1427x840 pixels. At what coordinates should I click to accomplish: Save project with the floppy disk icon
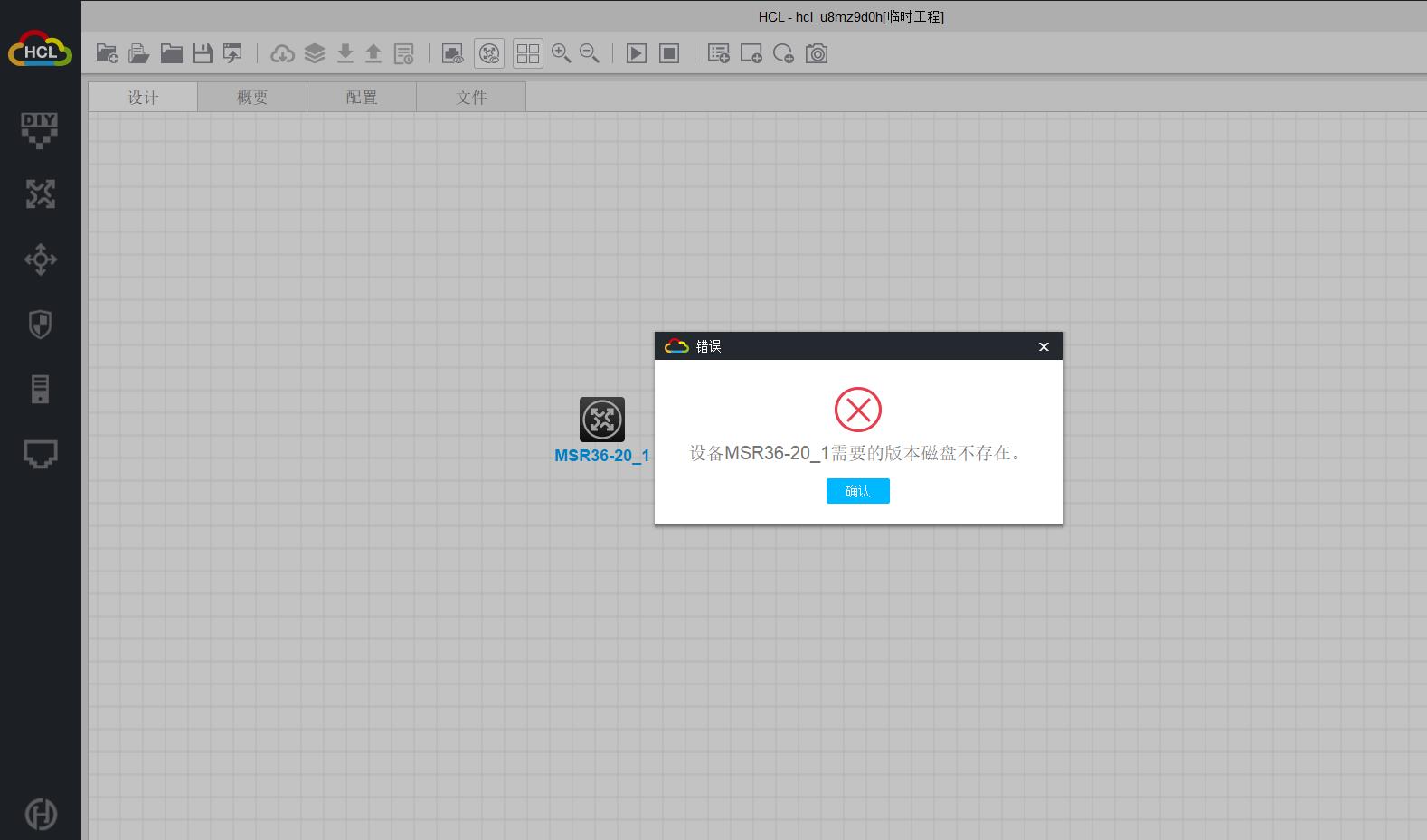[x=203, y=54]
